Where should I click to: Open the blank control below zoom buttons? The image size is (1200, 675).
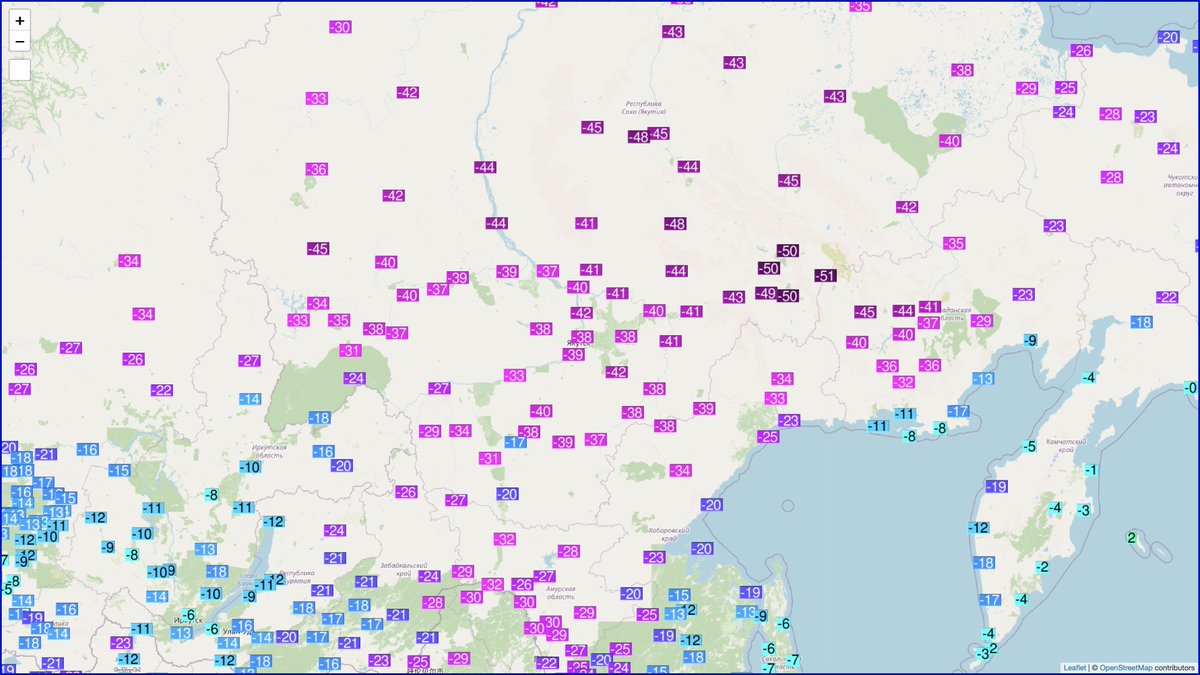20,71
